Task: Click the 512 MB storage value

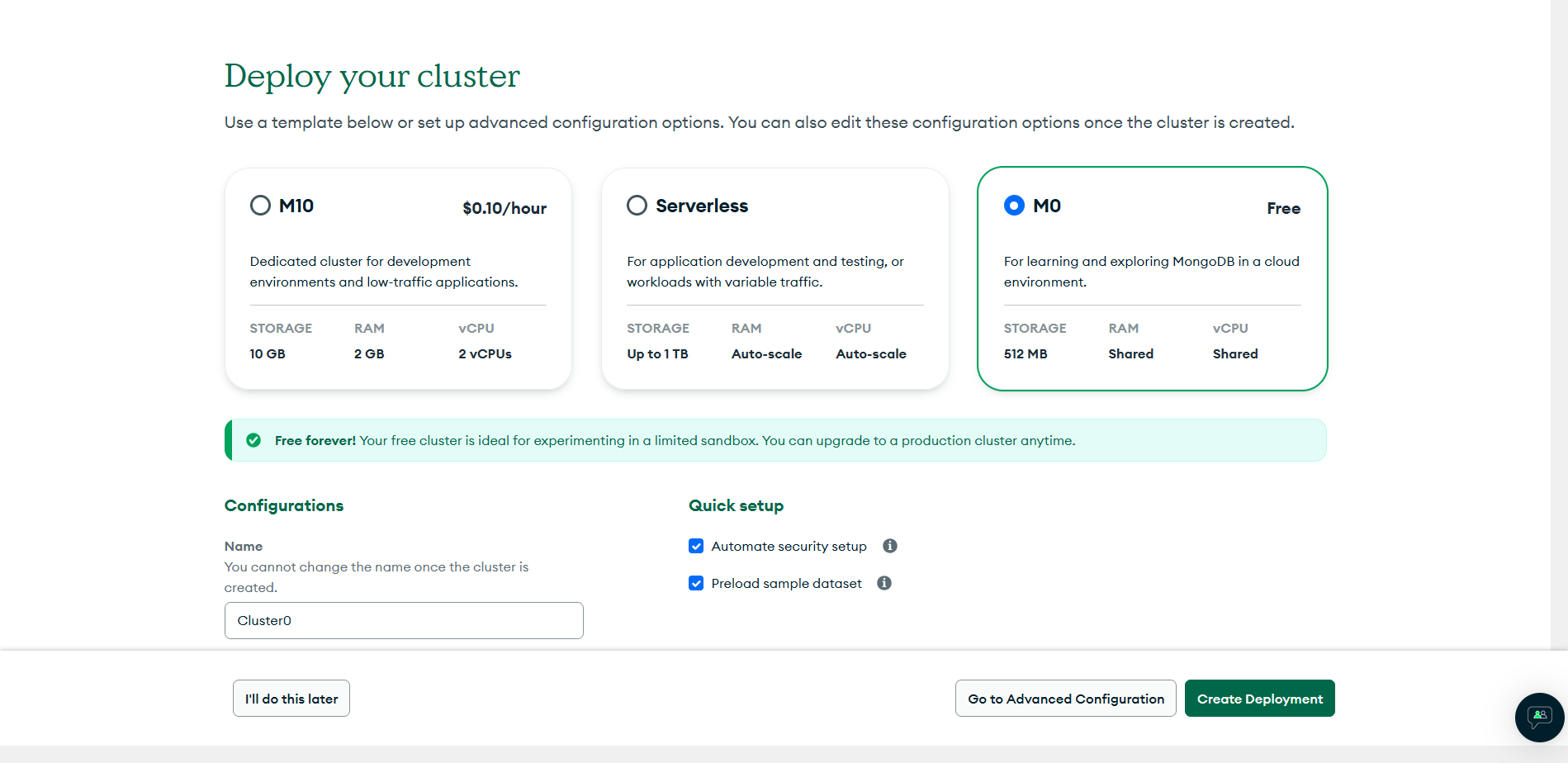Action: click(x=1026, y=353)
